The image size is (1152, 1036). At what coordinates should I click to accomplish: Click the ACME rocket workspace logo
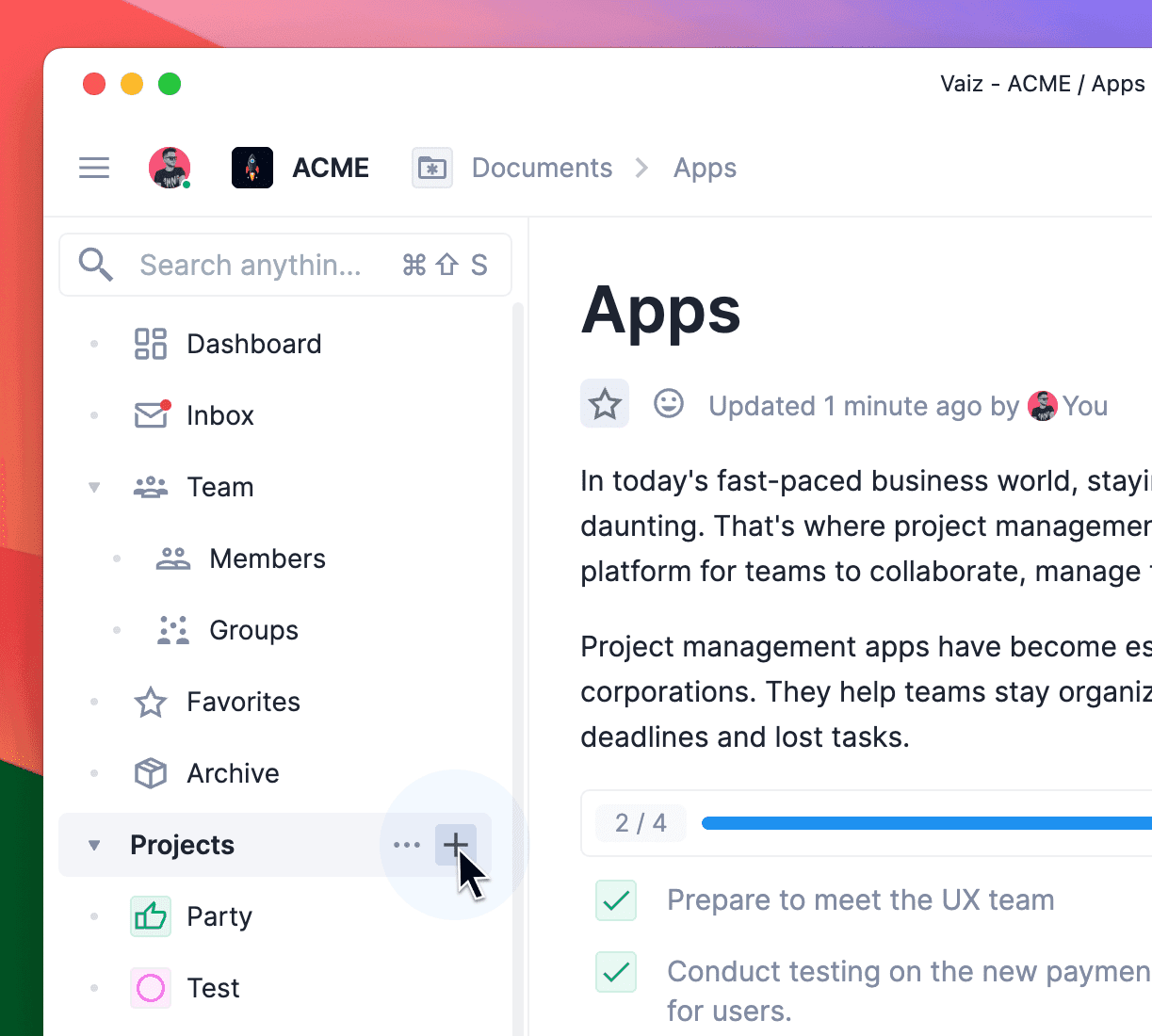(x=251, y=167)
